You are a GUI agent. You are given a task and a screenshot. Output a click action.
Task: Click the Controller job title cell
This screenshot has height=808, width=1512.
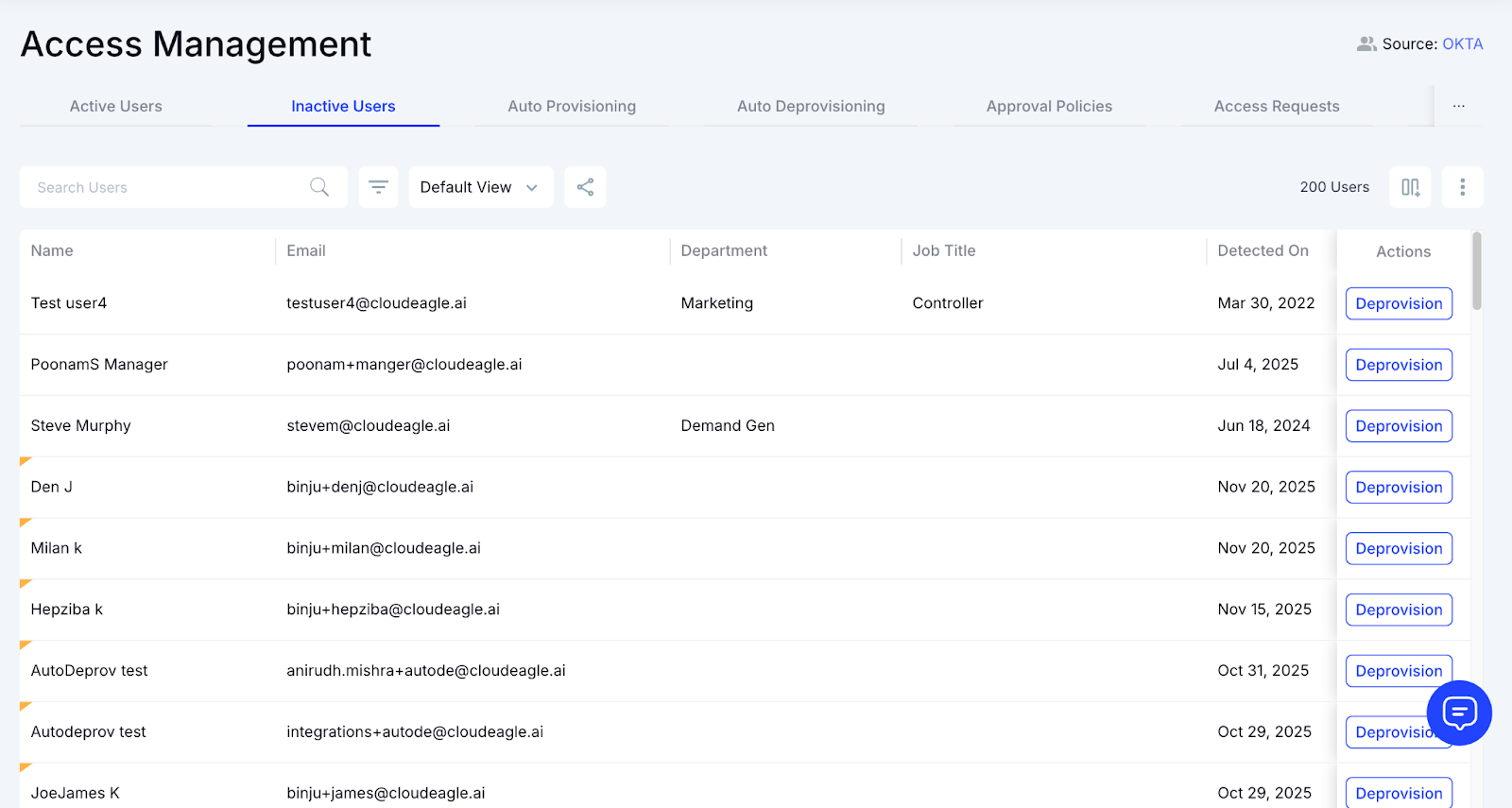pyautogui.click(x=948, y=303)
